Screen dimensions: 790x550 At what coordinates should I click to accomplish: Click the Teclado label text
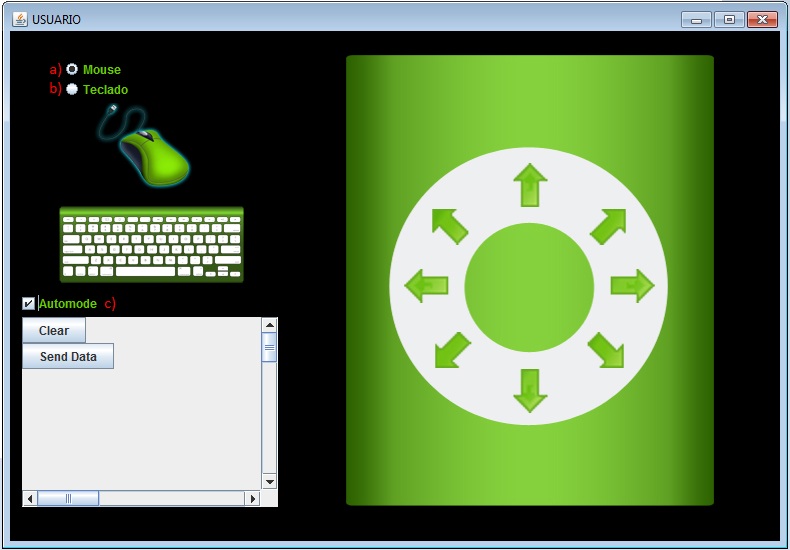[x=105, y=90]
